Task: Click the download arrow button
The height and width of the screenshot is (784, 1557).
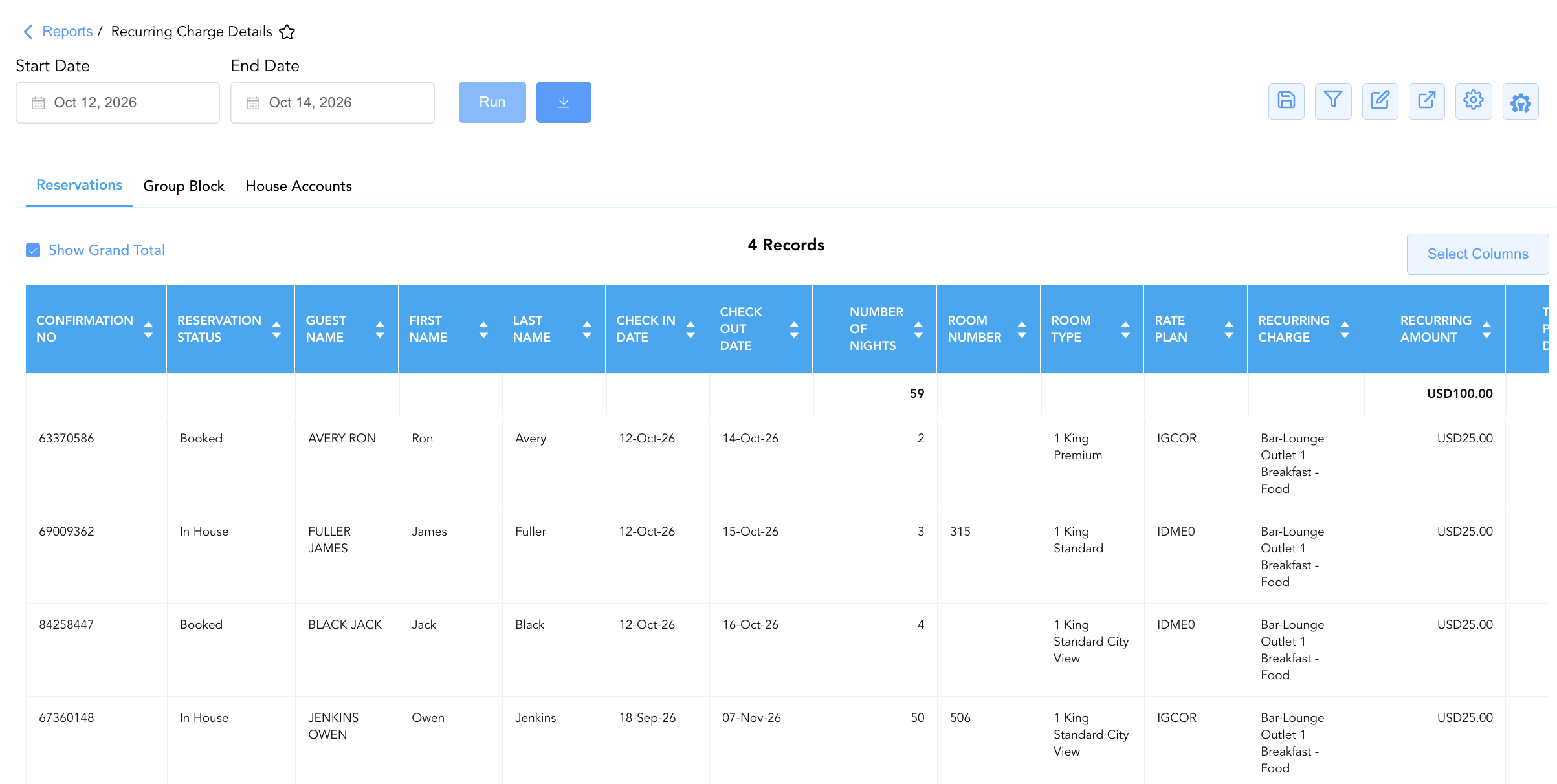Action: (564, 102)
